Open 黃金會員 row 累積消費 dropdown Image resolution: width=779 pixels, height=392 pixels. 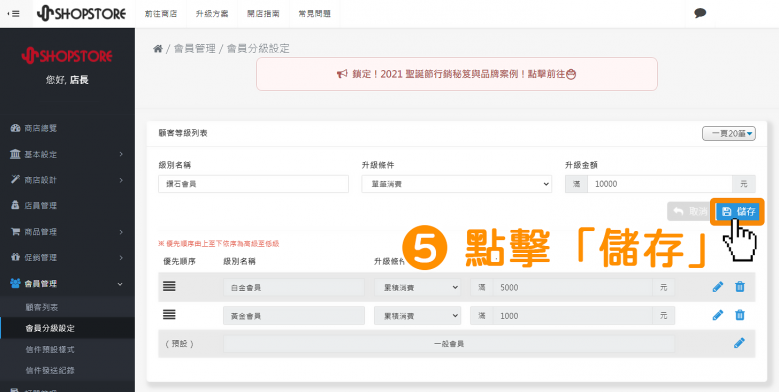coord(417,315)
